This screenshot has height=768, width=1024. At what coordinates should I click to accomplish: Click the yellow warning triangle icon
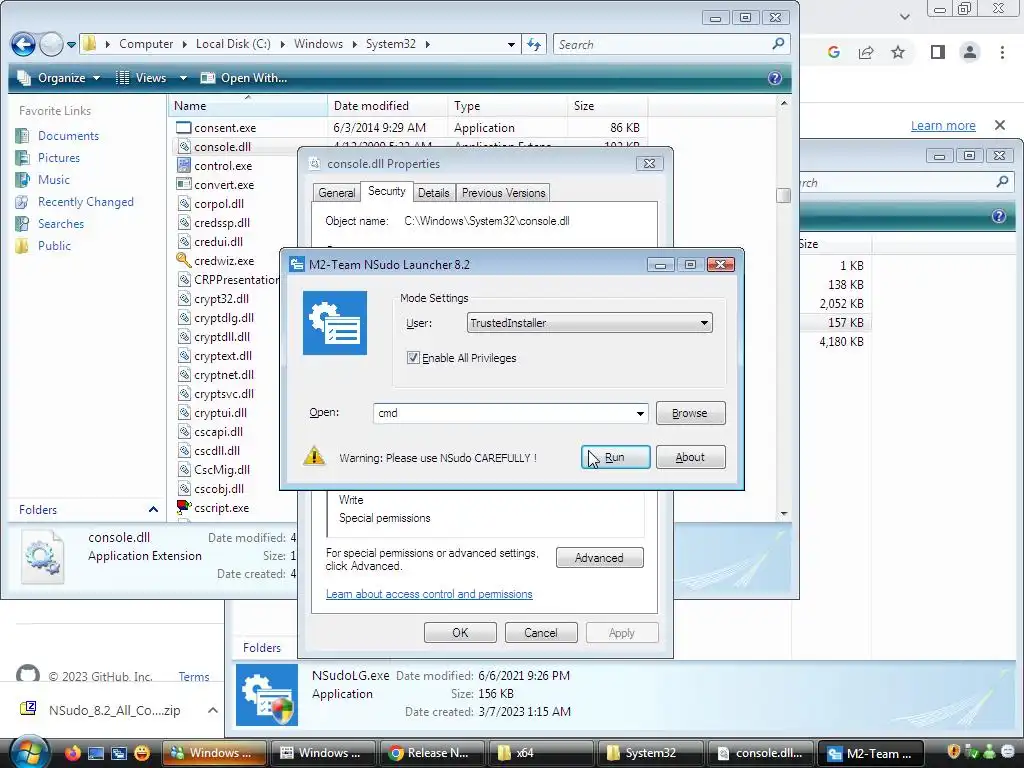coord(314,456)
